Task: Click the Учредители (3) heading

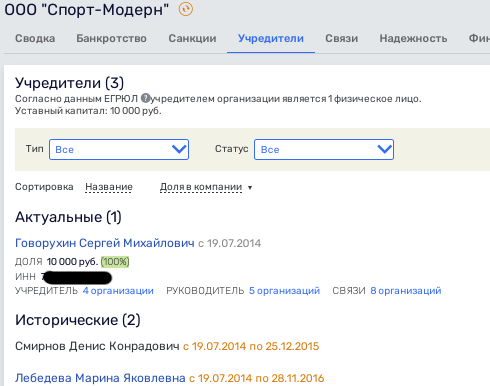Action: coord(69,83)
